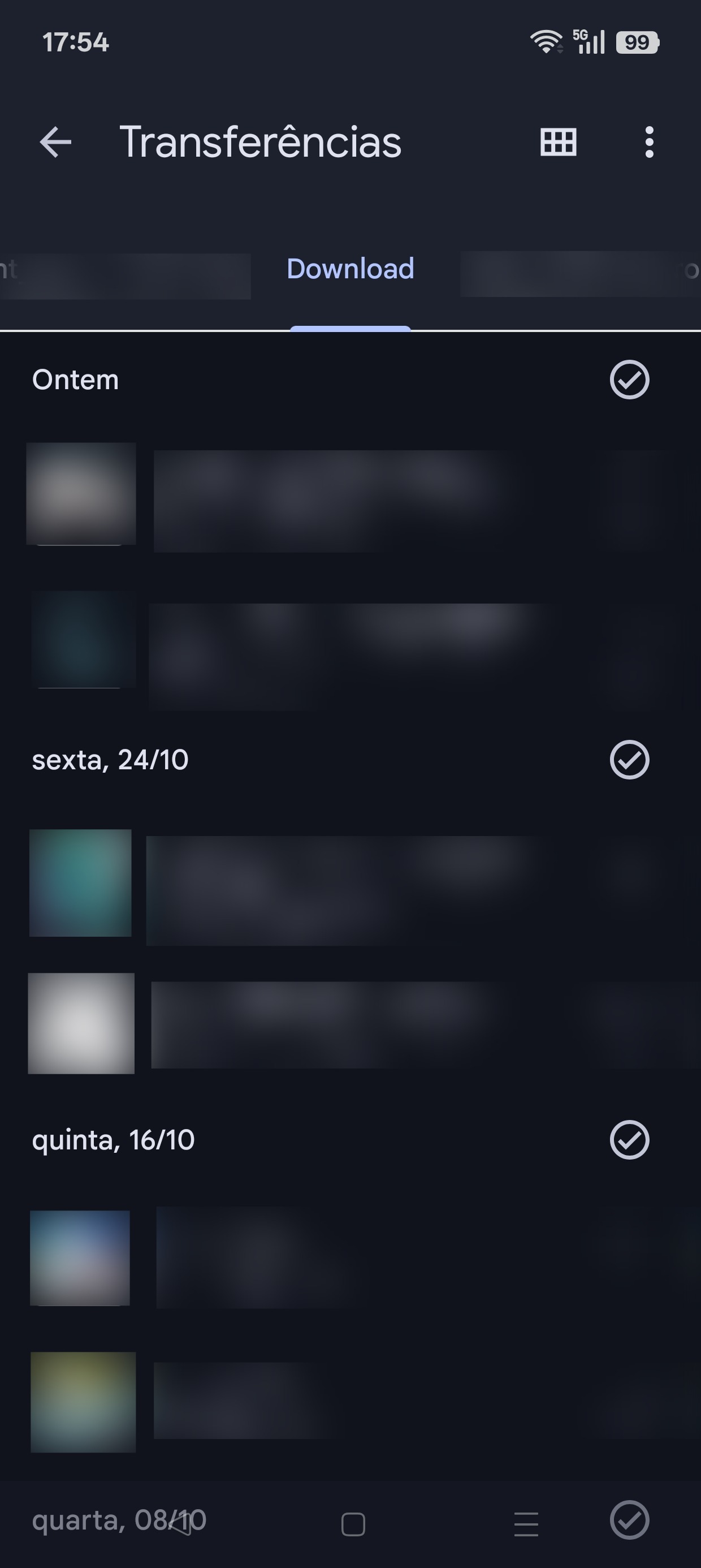Open the three-dot overflow menu
Screen dimensions: 701x1568
tap(650, 143)
